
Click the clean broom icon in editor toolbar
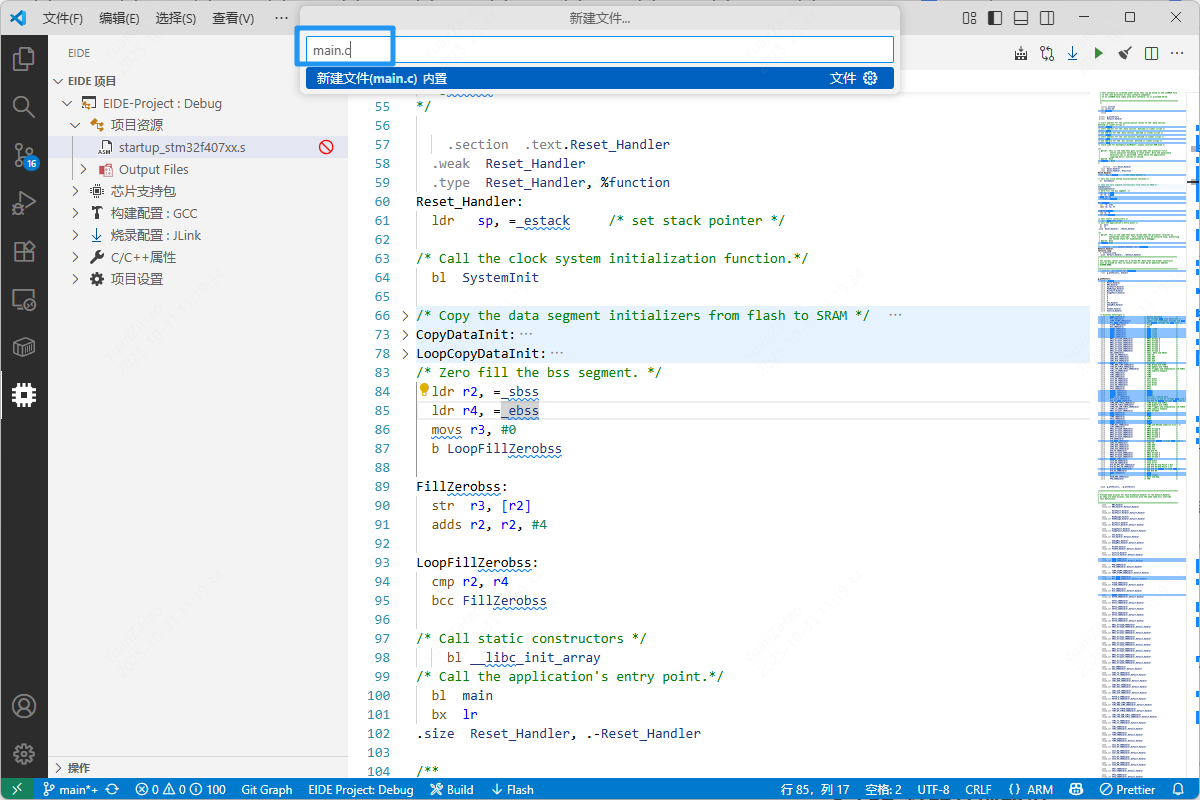pyautogui.click(x=1124, y=53)
